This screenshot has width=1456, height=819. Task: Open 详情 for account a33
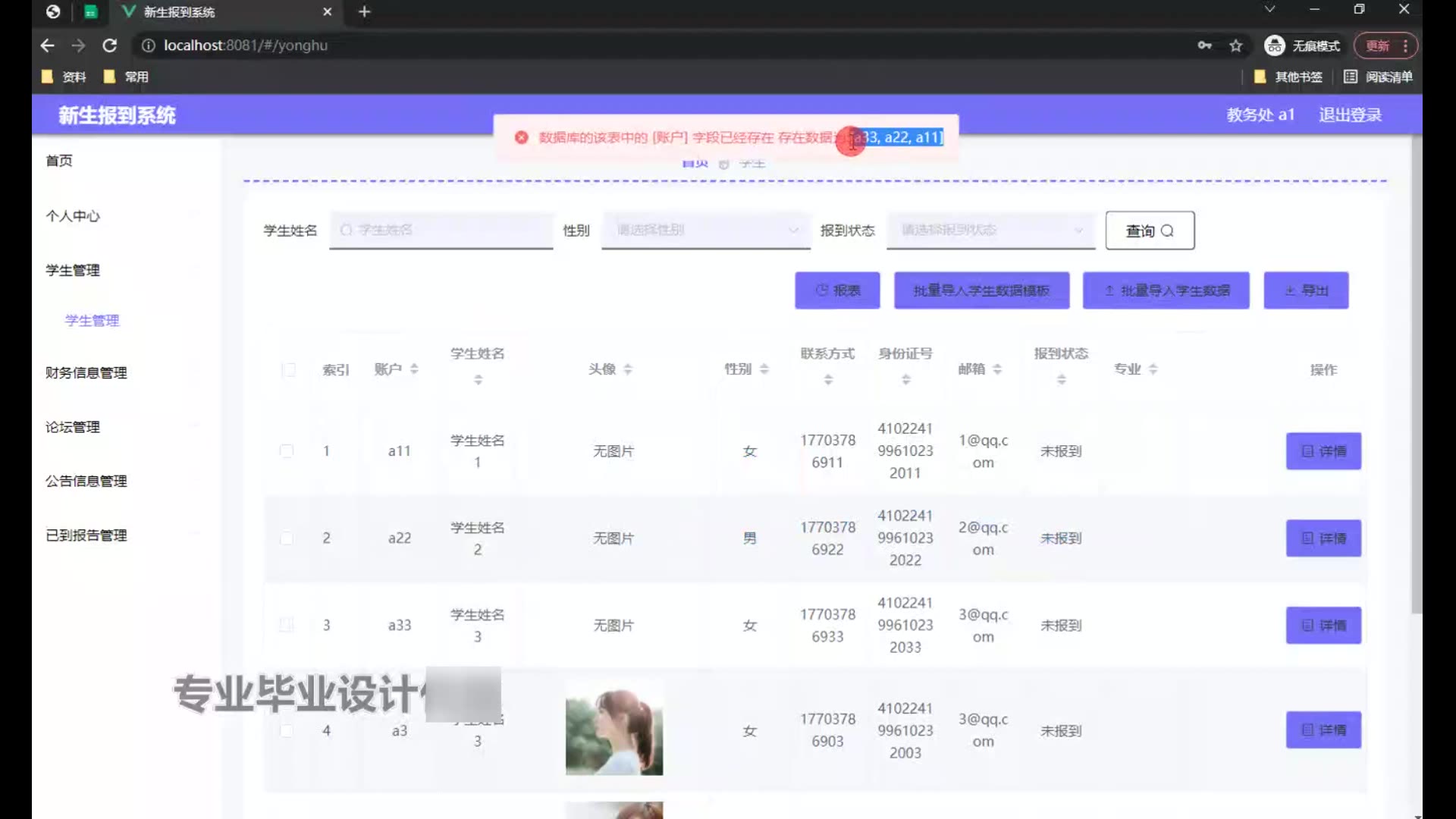point(1323,626)
